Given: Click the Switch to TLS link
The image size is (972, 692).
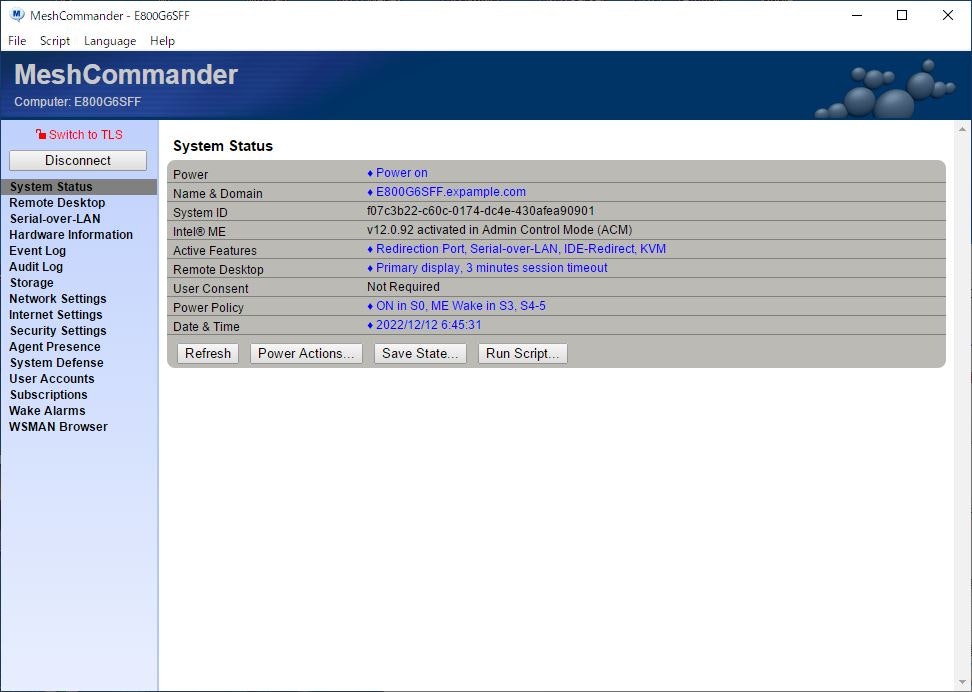Looking at the screenshot, I should 86,135.
